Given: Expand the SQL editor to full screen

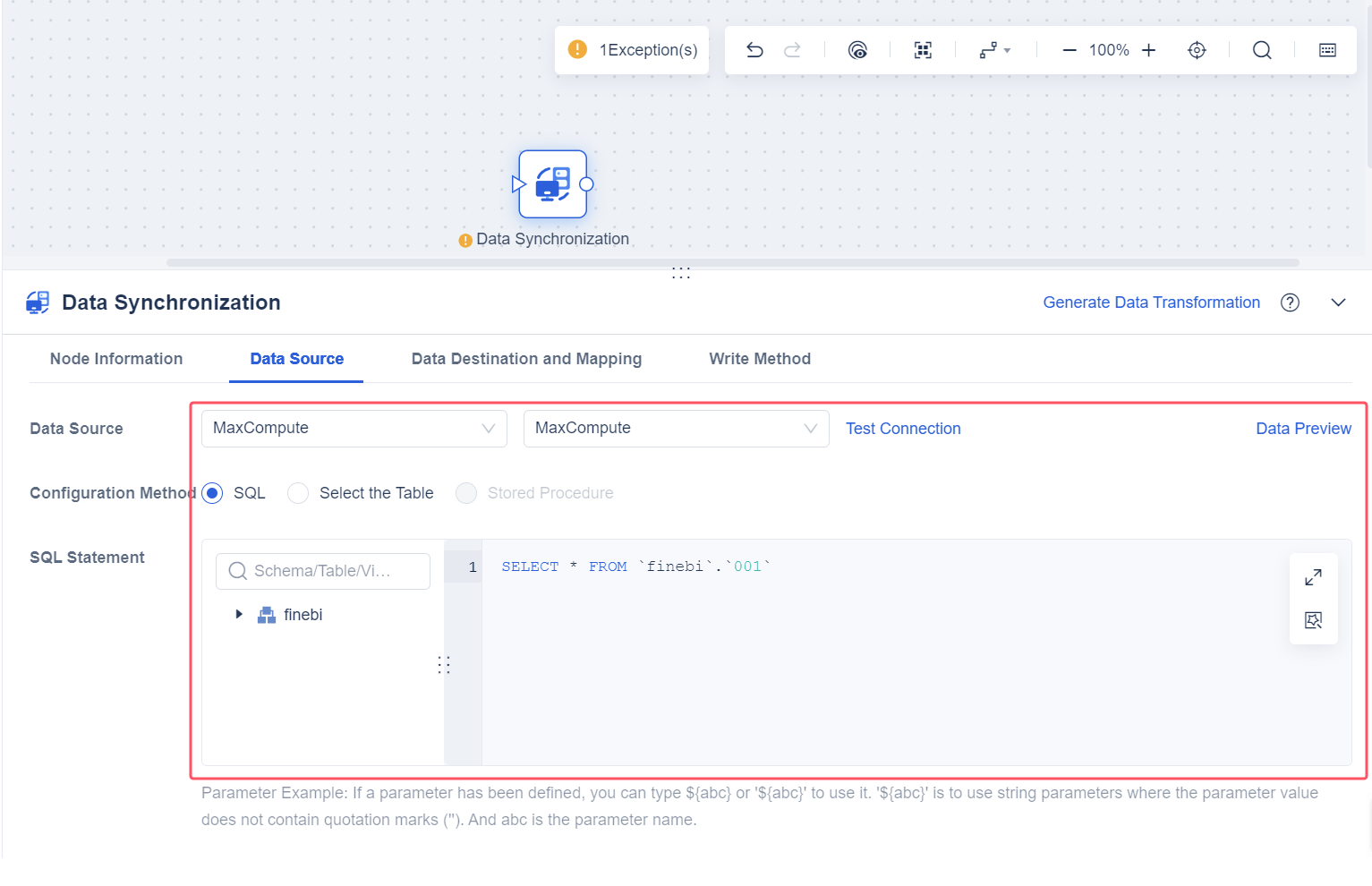Looking at the screenshot, I should pyautogui.click(x=1313, y=577).
